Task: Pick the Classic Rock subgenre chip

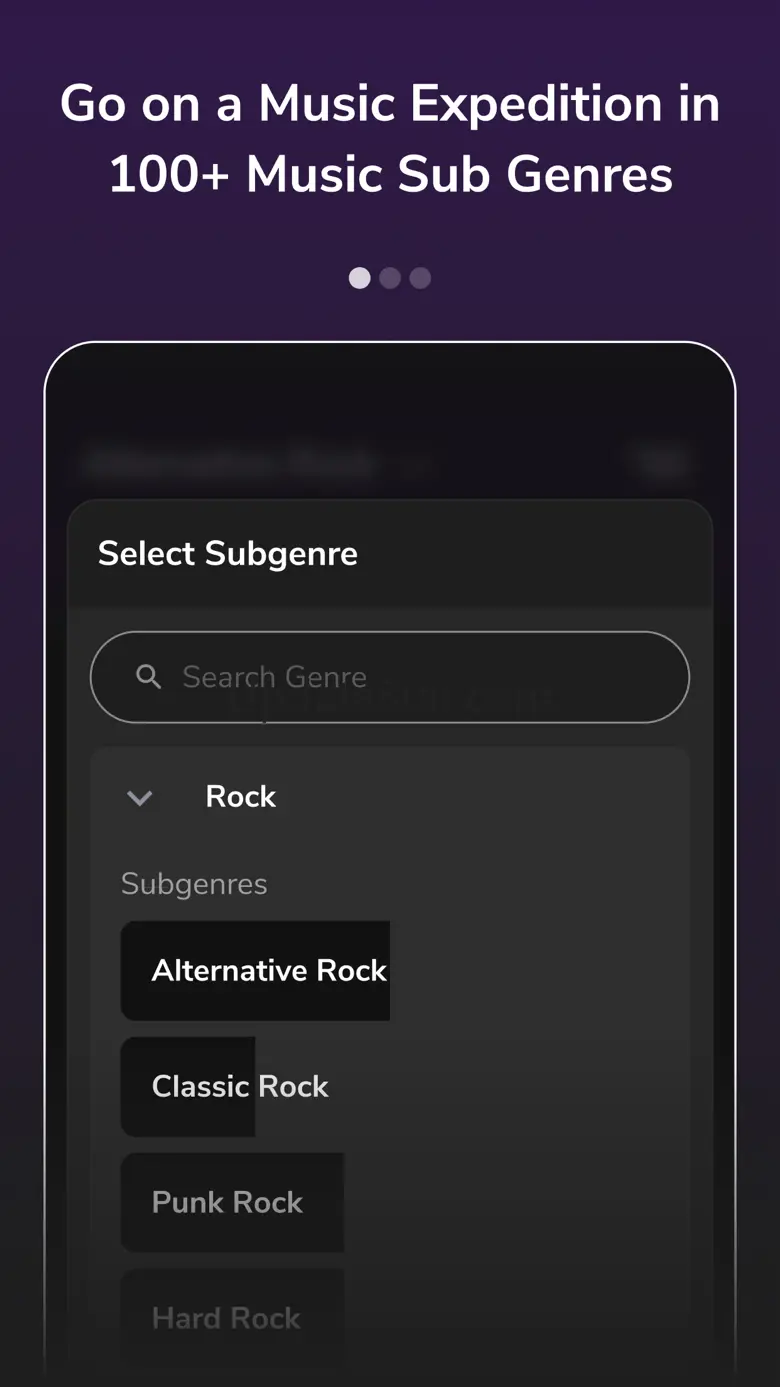Action: coord(239,1086)
